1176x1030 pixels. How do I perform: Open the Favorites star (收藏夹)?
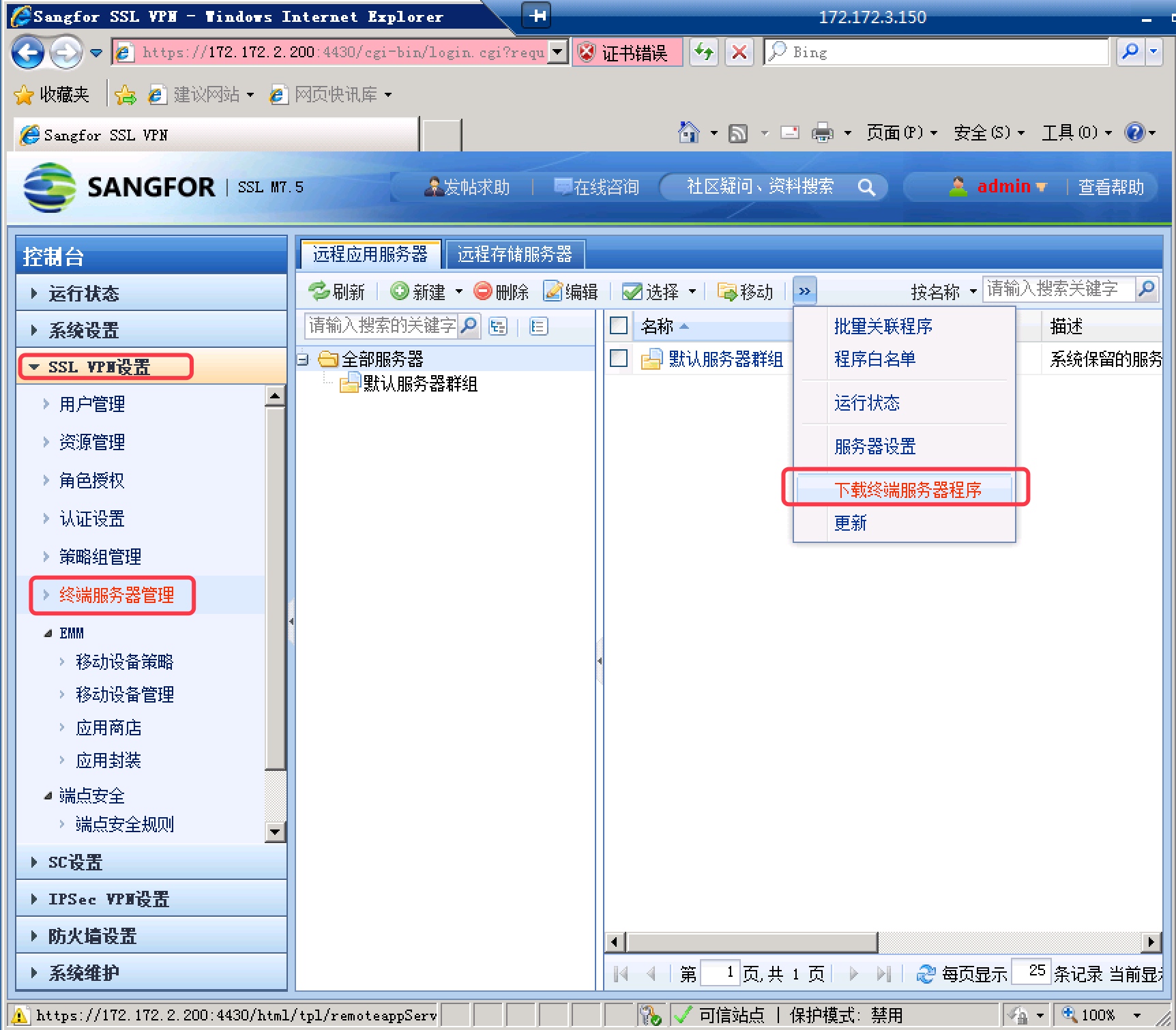[52, 94]
